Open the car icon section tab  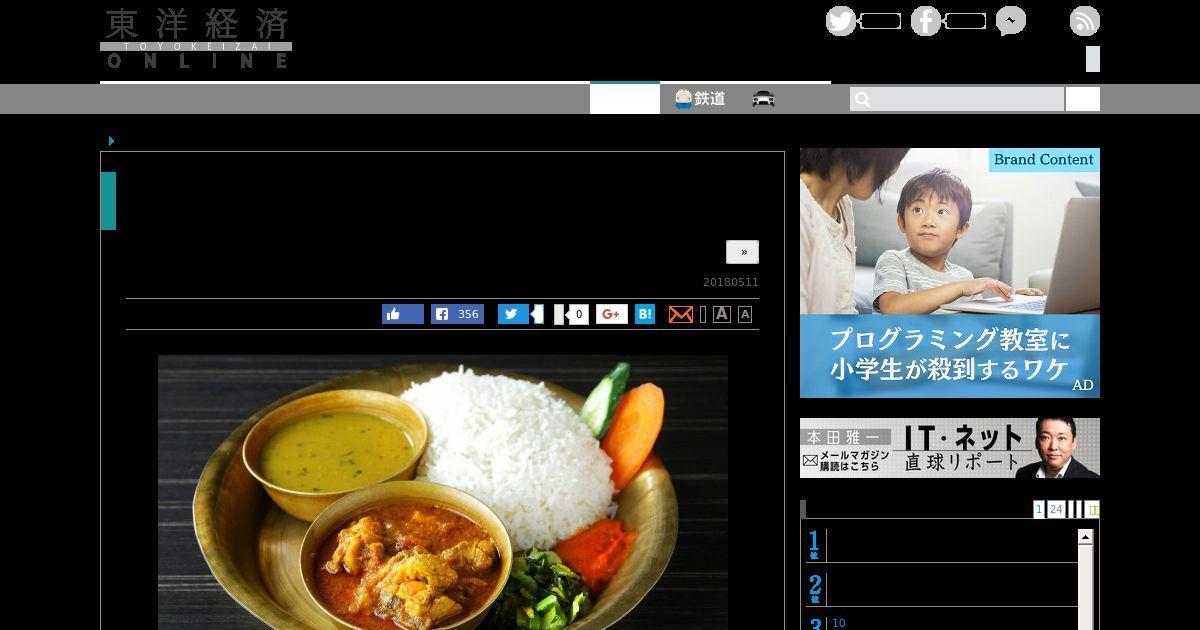click(764, 99)
